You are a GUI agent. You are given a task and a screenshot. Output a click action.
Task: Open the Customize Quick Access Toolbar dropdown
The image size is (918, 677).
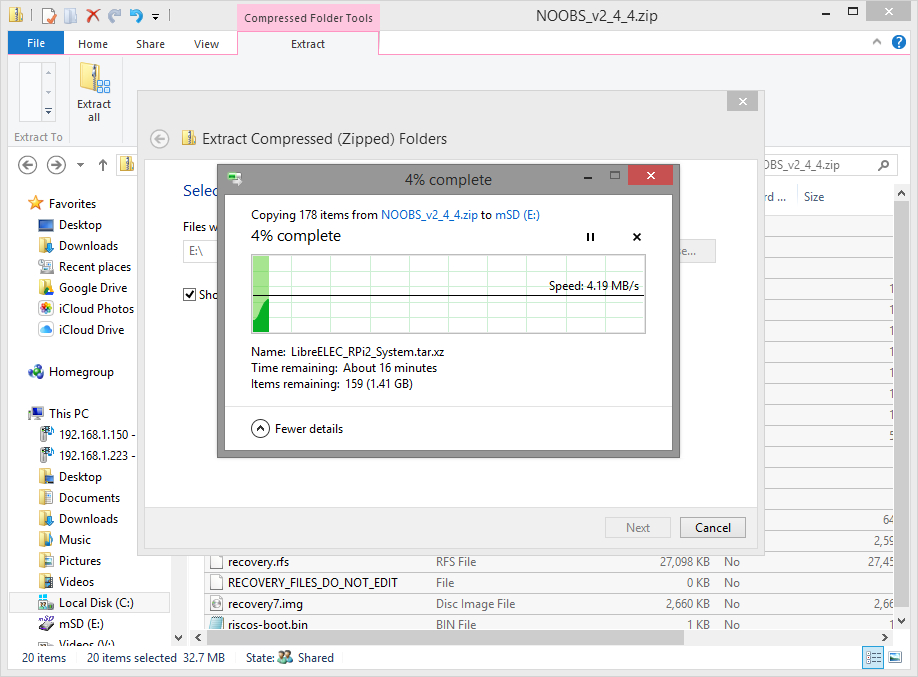click(155, 17)
